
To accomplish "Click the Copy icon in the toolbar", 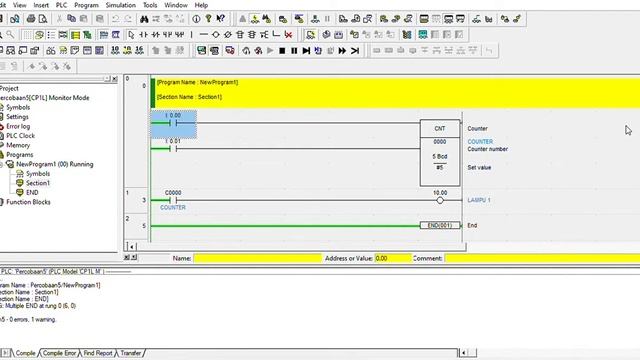I will [71, 19].
